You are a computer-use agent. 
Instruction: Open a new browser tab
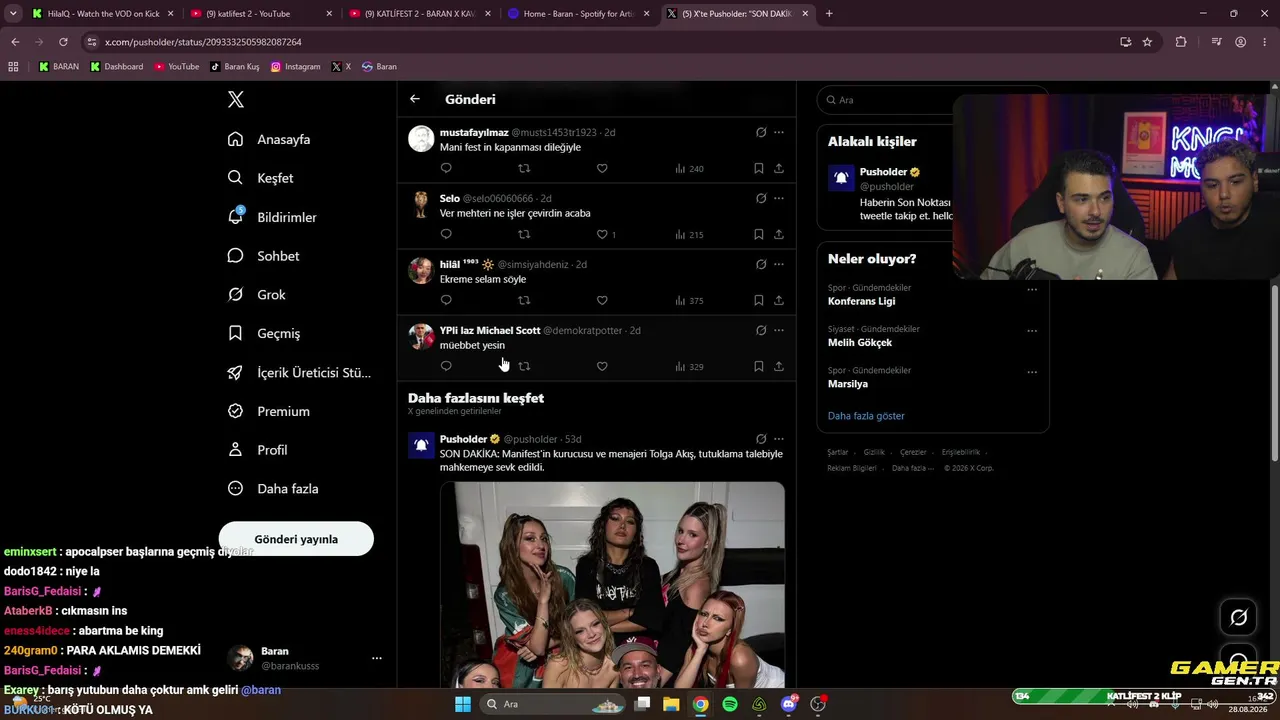(829, 14)
